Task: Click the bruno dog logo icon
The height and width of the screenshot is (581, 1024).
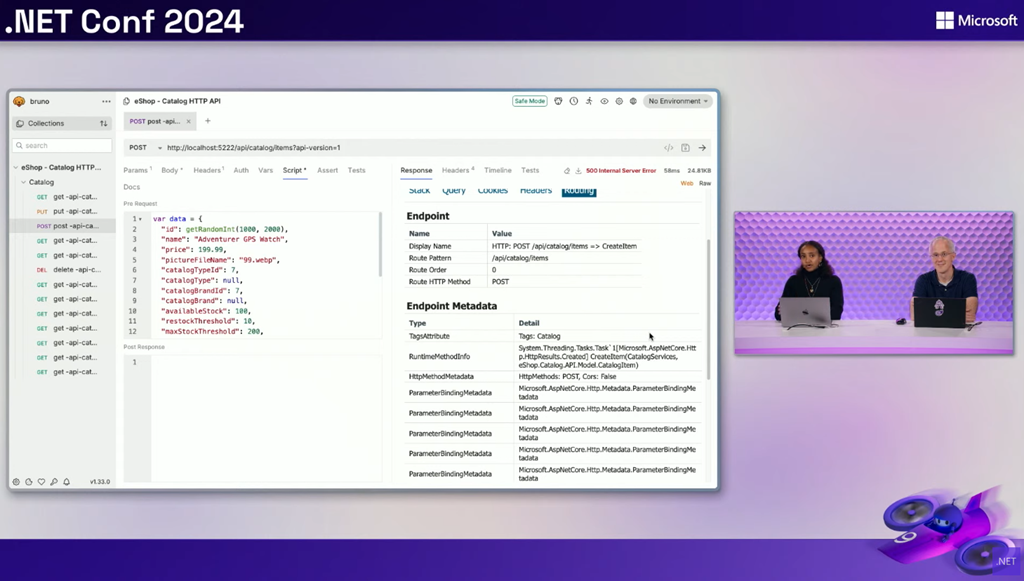Action: pyautogui.click(x=19, y=101)
